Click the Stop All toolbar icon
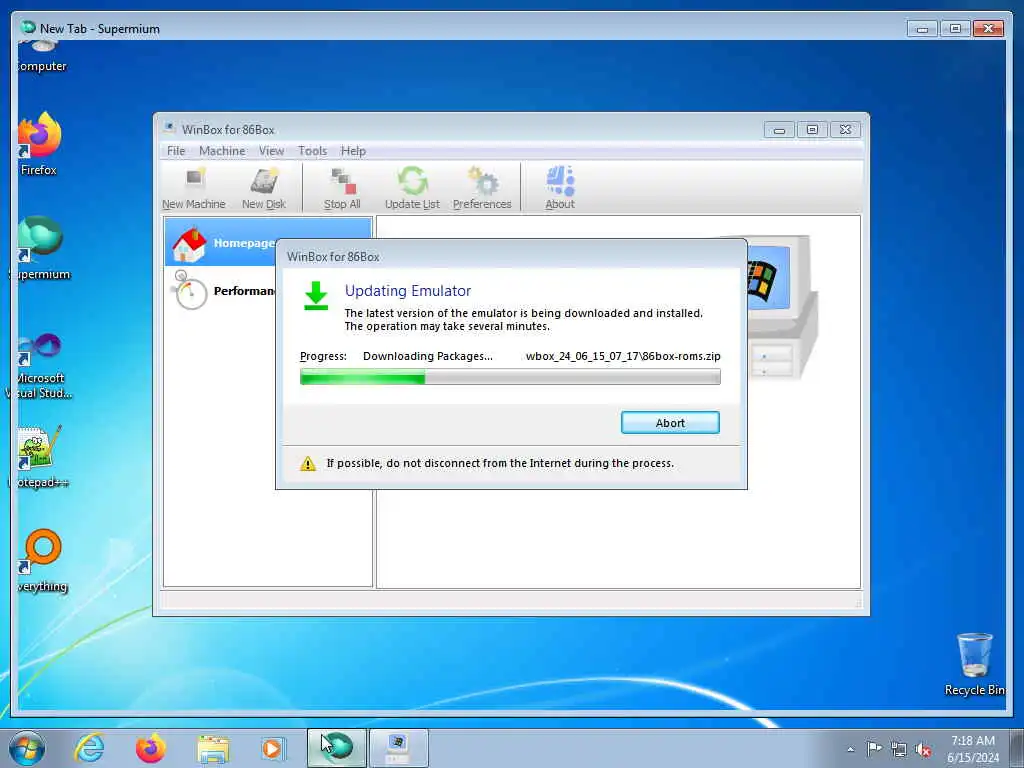Image resolution: width=1024 pixels, height=768 pixels. [342, 188]
